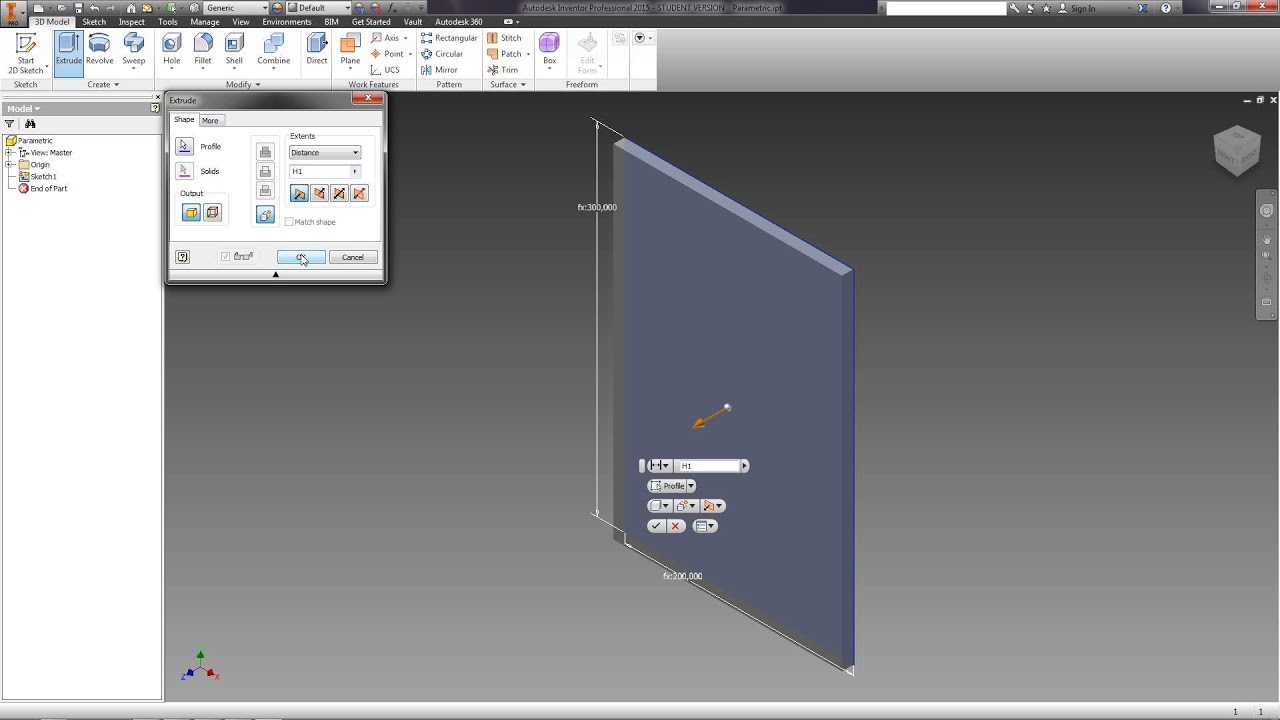Select Direction 1 extrude option
This screenshot has width=1280, height=720.
299,194
